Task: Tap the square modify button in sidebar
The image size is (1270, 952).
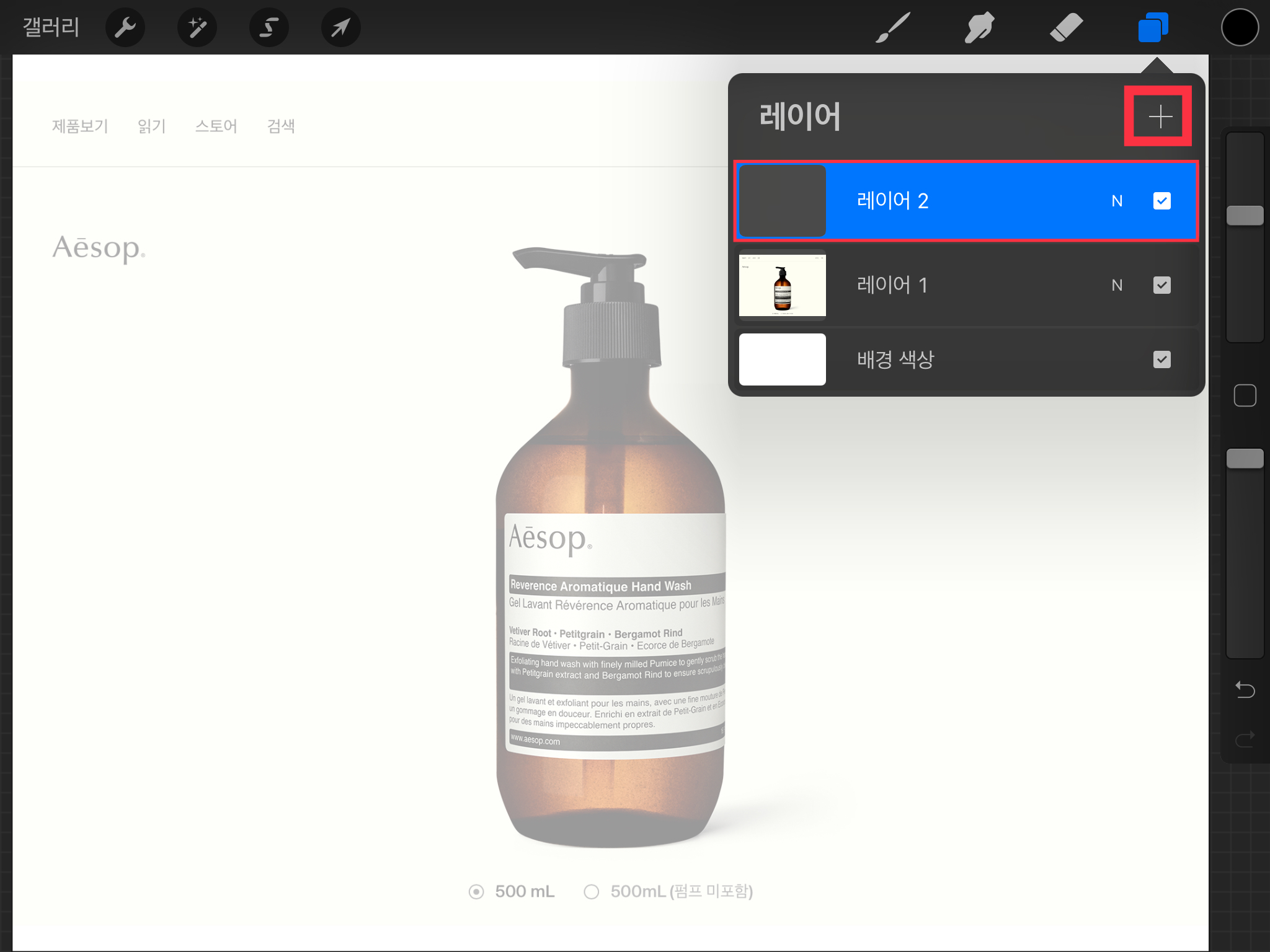Action: (x=1245, y=395)
